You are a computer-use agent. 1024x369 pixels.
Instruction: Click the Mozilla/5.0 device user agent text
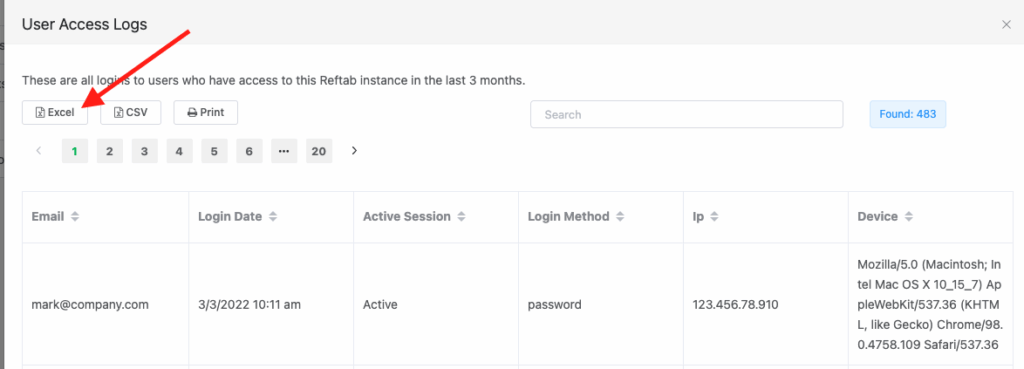point(929,304)
